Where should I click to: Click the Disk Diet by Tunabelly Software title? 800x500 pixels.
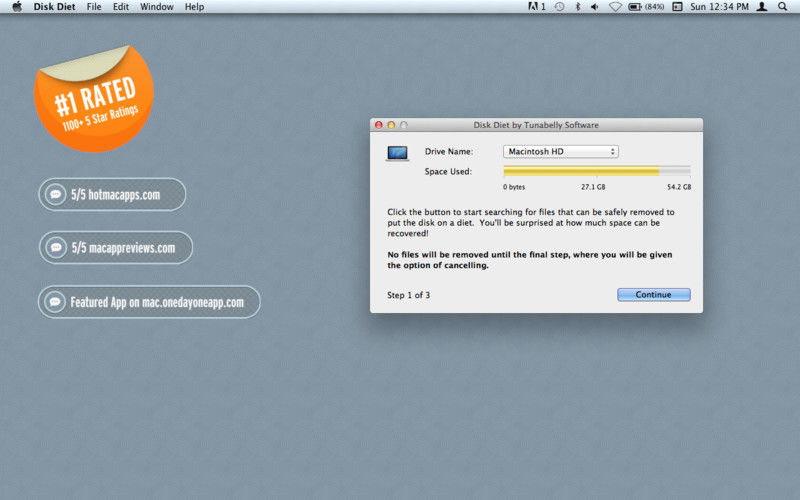point(536,125)
